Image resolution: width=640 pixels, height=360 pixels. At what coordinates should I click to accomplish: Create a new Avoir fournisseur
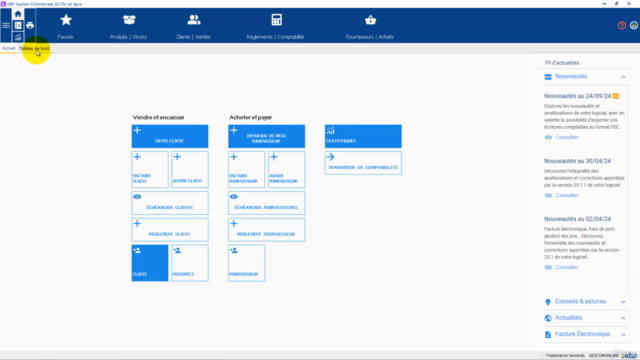pos(287,169)
